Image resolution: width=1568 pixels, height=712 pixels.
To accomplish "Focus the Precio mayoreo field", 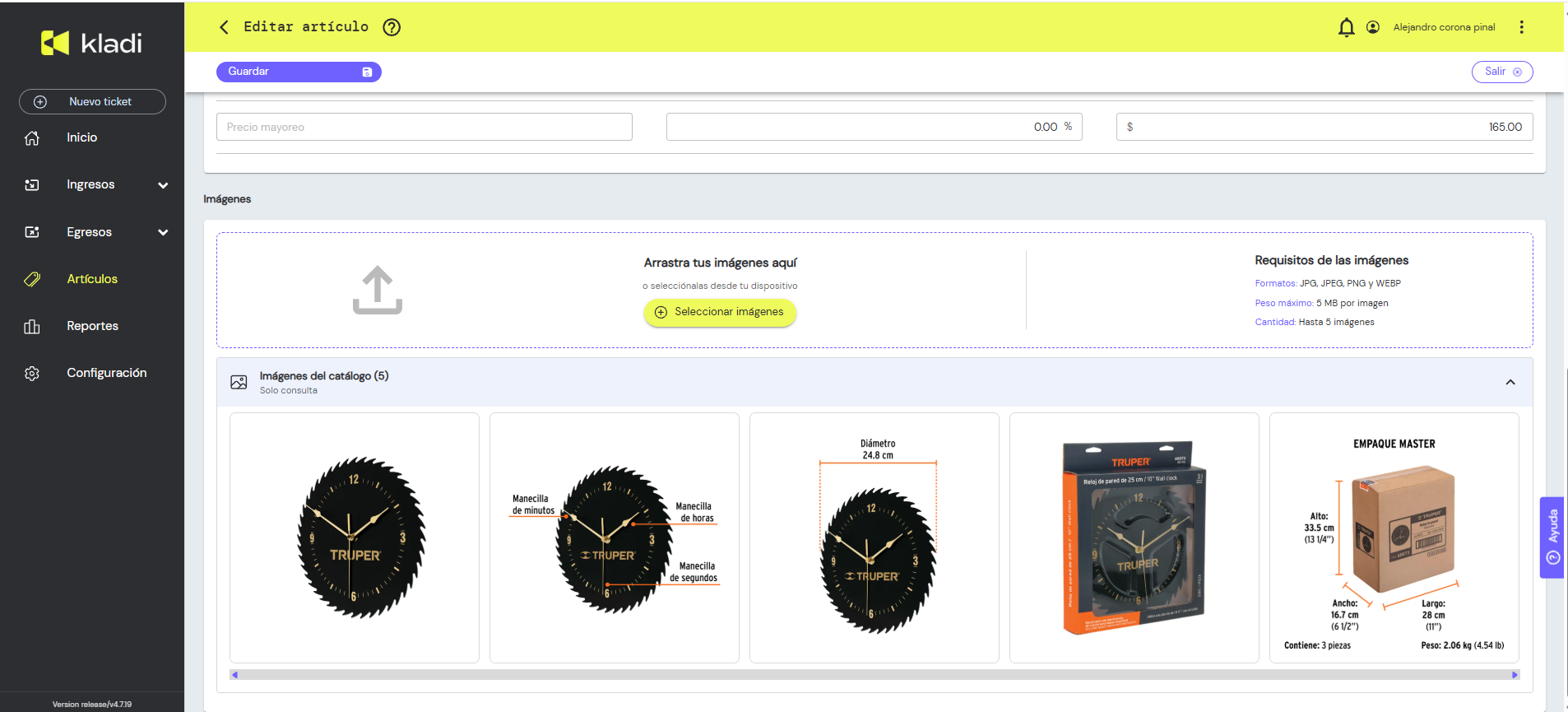I will [424, 127].
